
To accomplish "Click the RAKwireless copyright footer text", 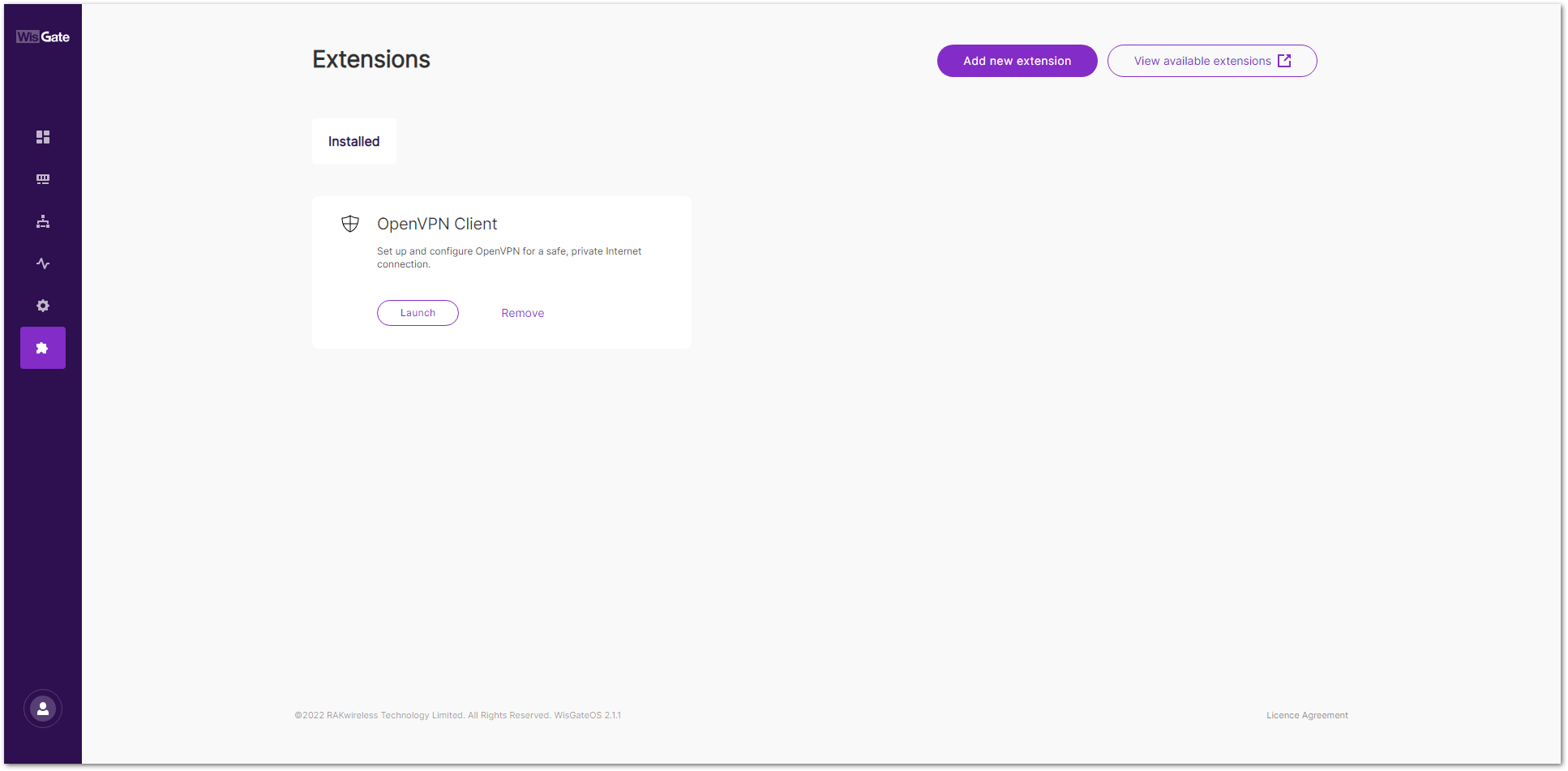I will click(x=457, y=715).
